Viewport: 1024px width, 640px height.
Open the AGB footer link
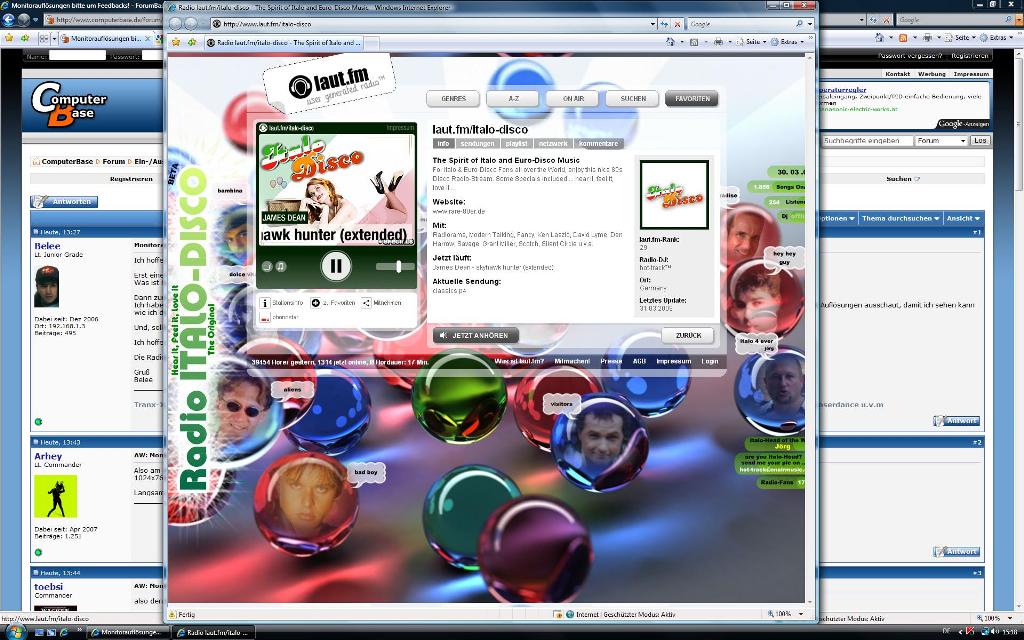(639, 361)
